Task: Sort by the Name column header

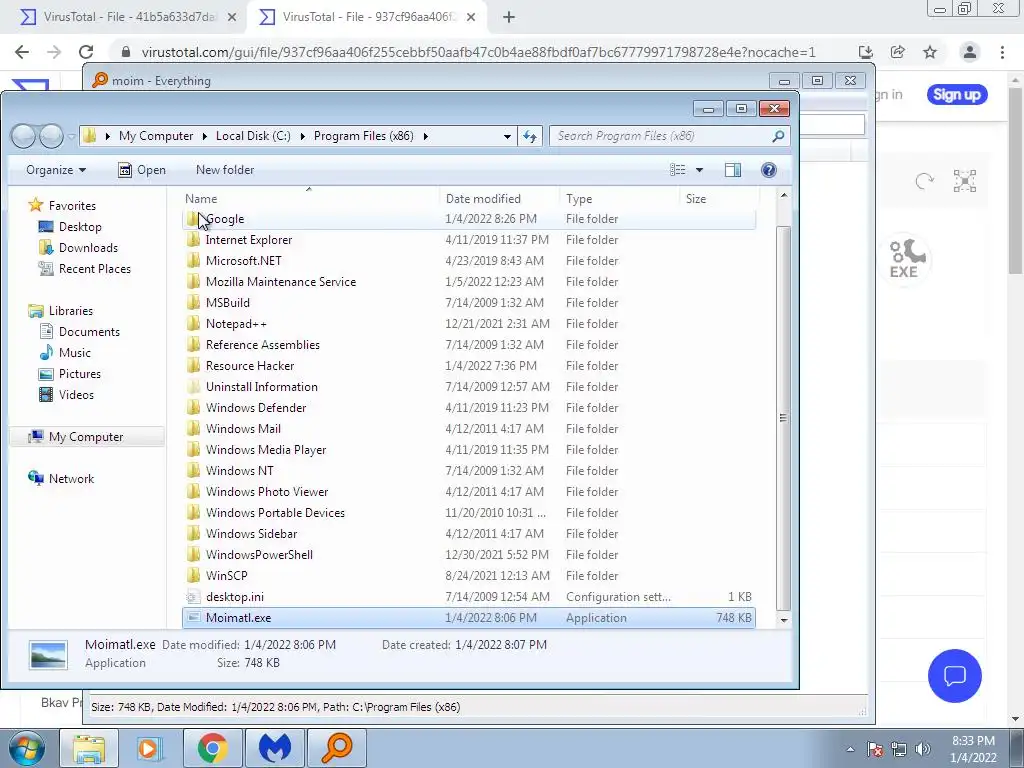Action: (x=310, y=199)
